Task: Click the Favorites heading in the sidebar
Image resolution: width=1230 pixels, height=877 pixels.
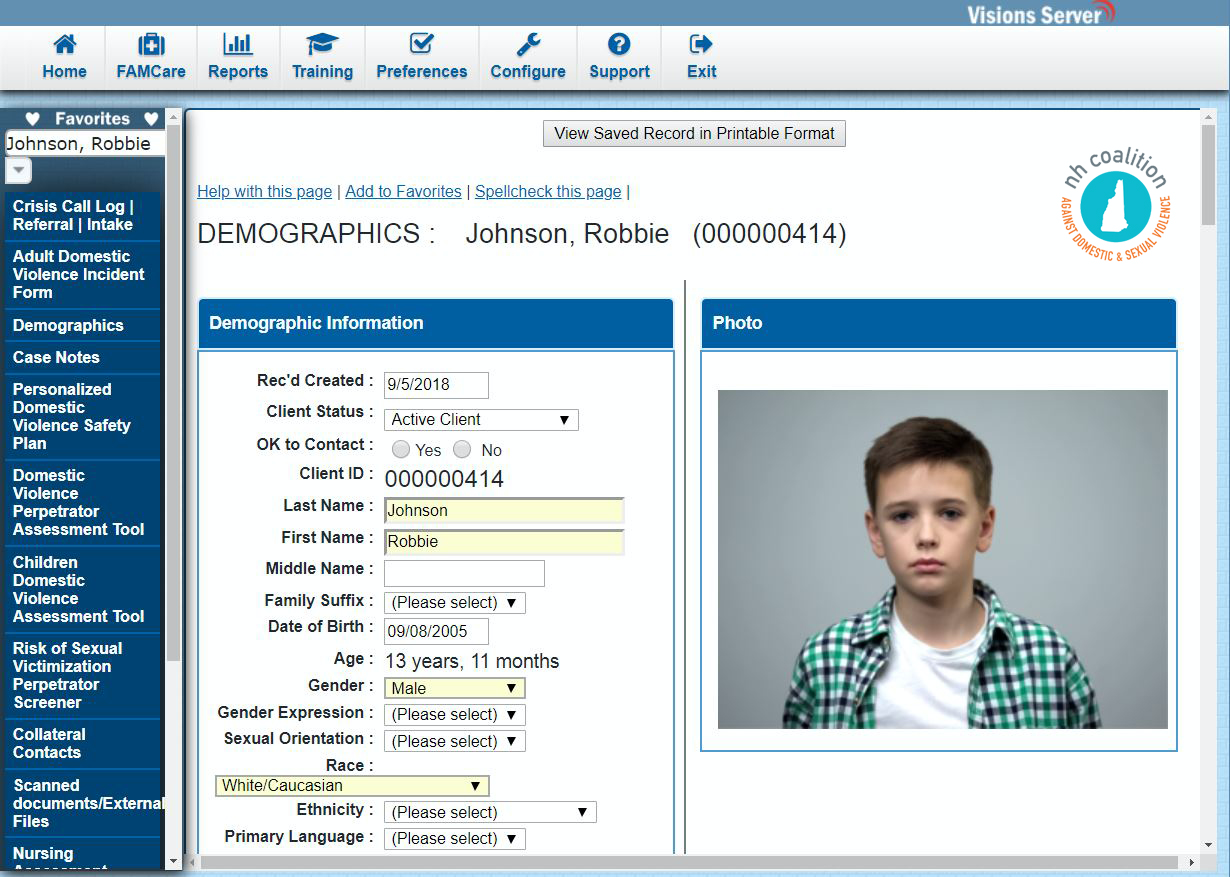Action: (92, 119)
